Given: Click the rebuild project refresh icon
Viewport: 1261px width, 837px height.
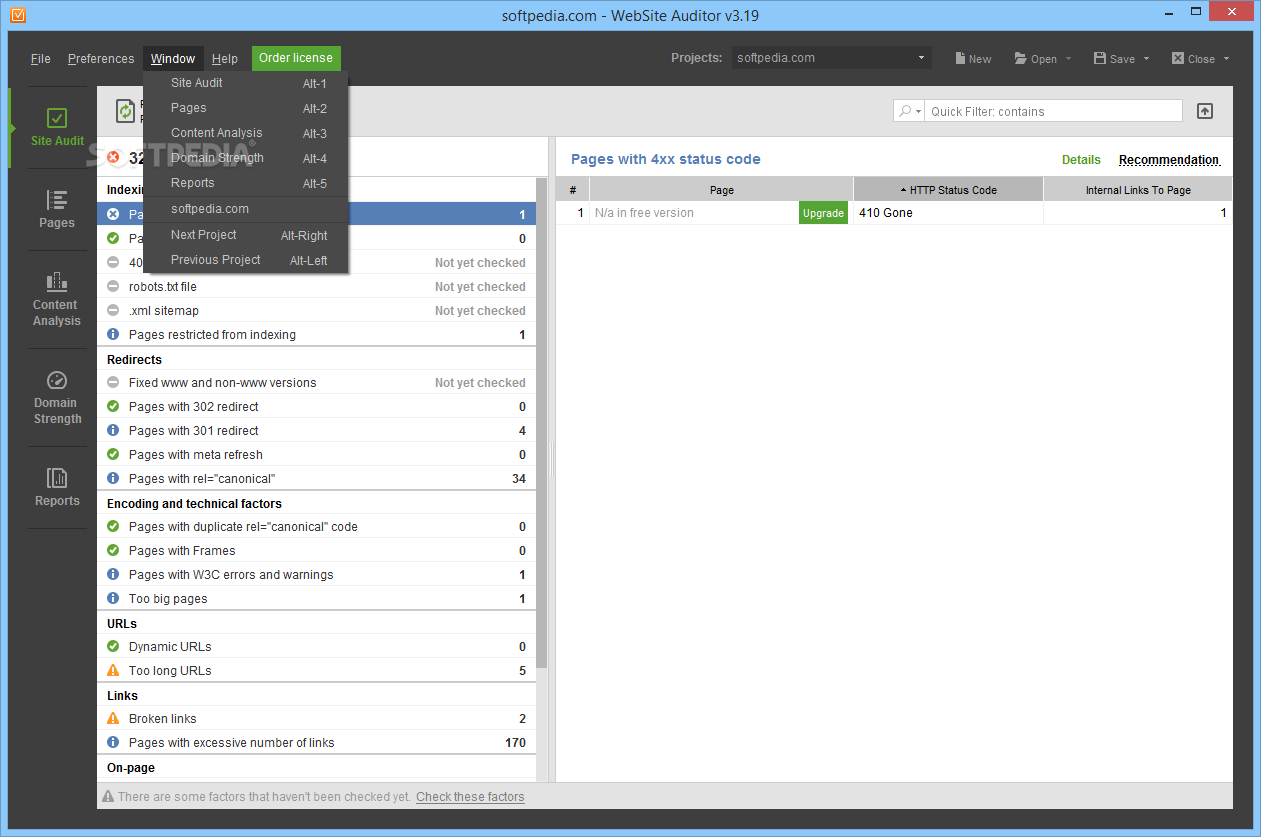Looking at the screenshot, I should click(x=125, y=111).
